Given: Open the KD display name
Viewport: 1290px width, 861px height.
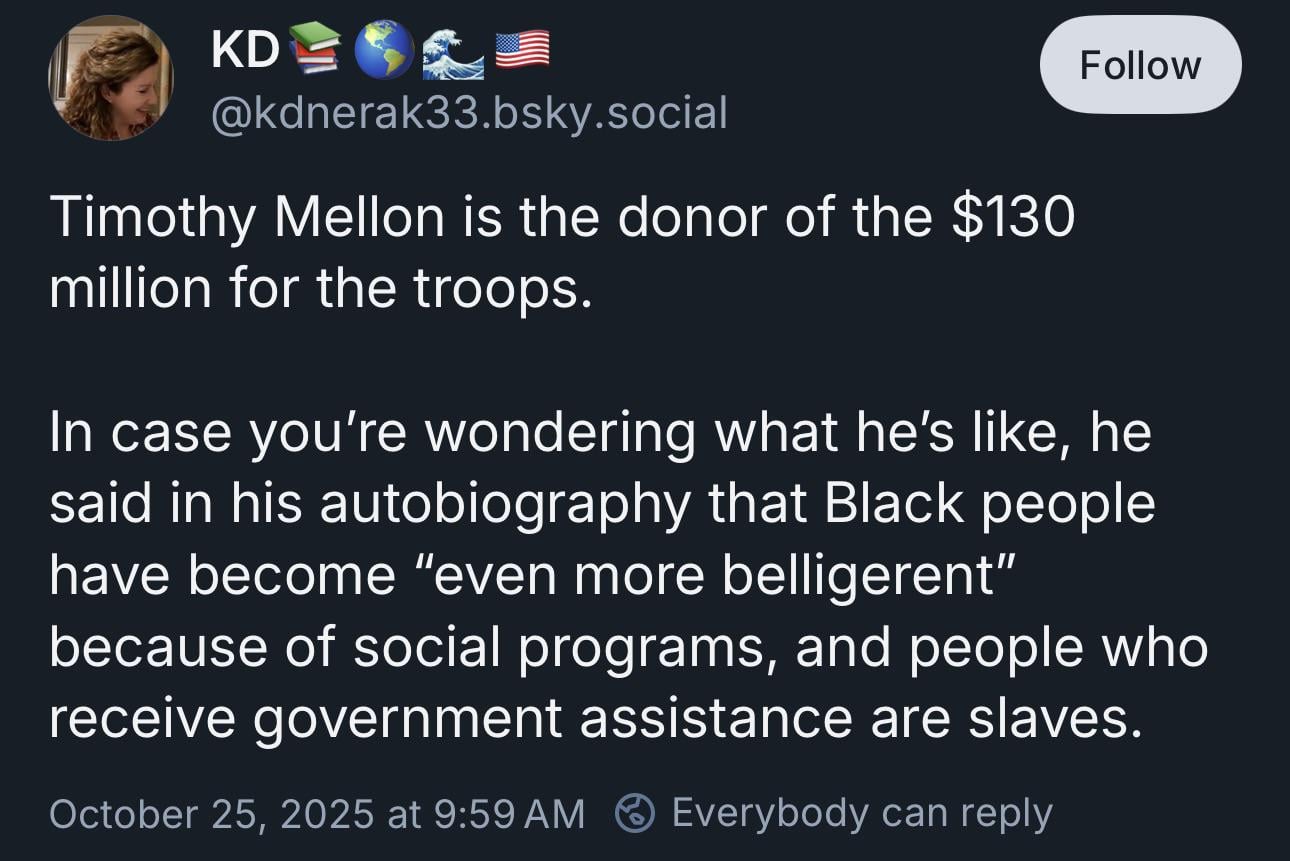Looking at the screenshot, I should [244, 50].
